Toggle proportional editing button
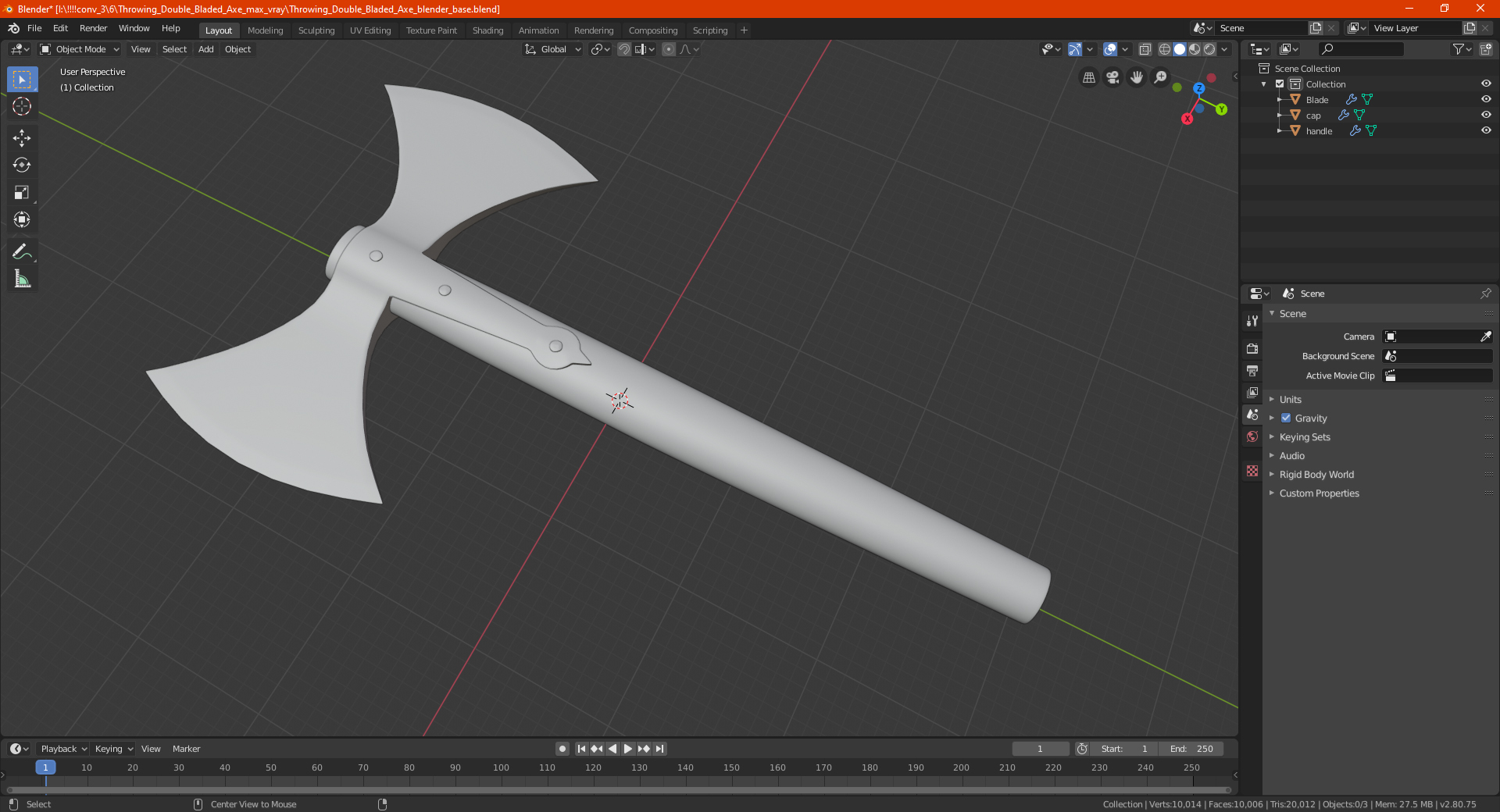Image resolution: width=1500 pixels, height=812 pixels. tap(669, 49)
